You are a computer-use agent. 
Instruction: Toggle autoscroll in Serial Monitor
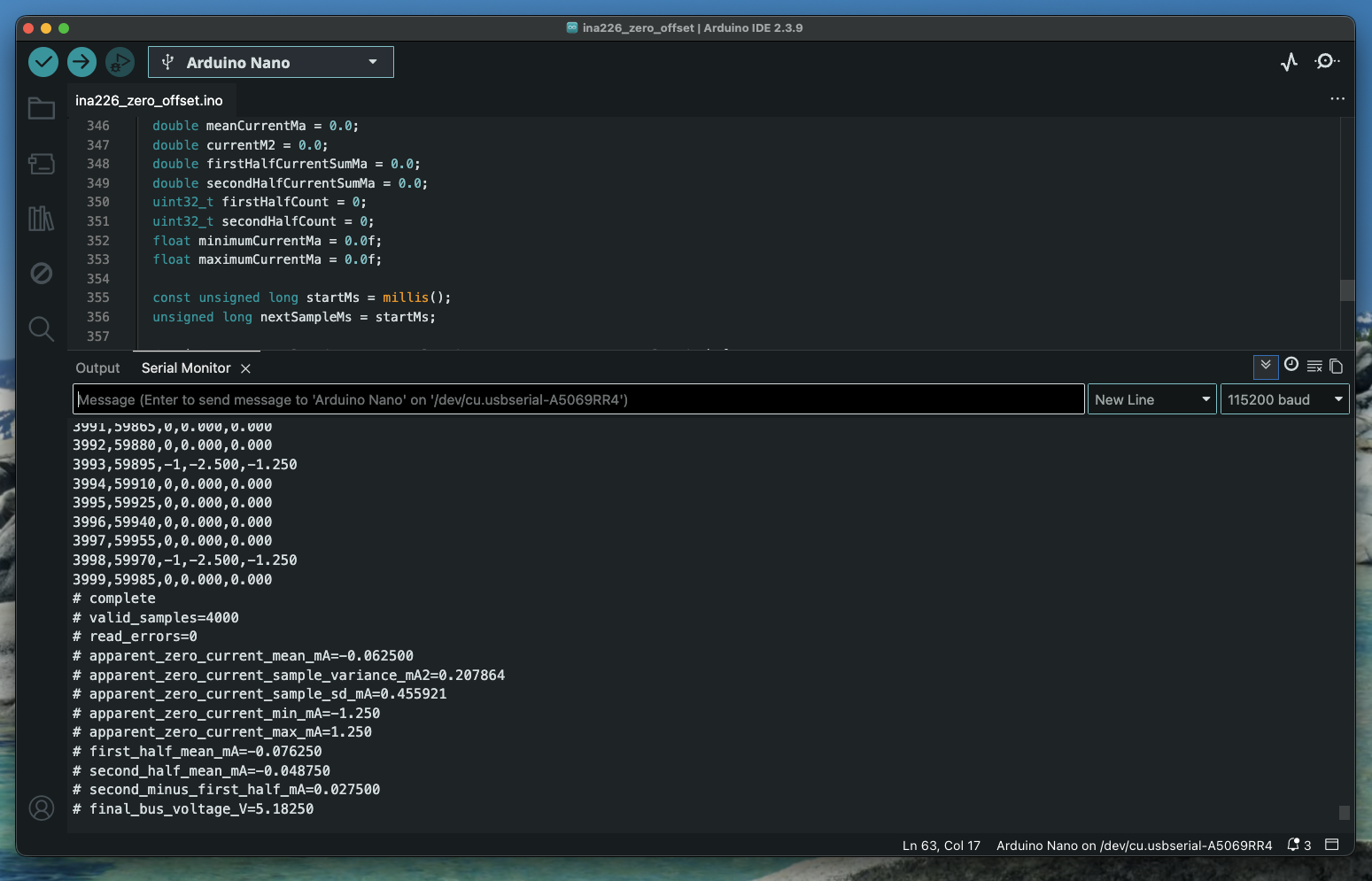pyautogui.click(x=1266, y=366)
